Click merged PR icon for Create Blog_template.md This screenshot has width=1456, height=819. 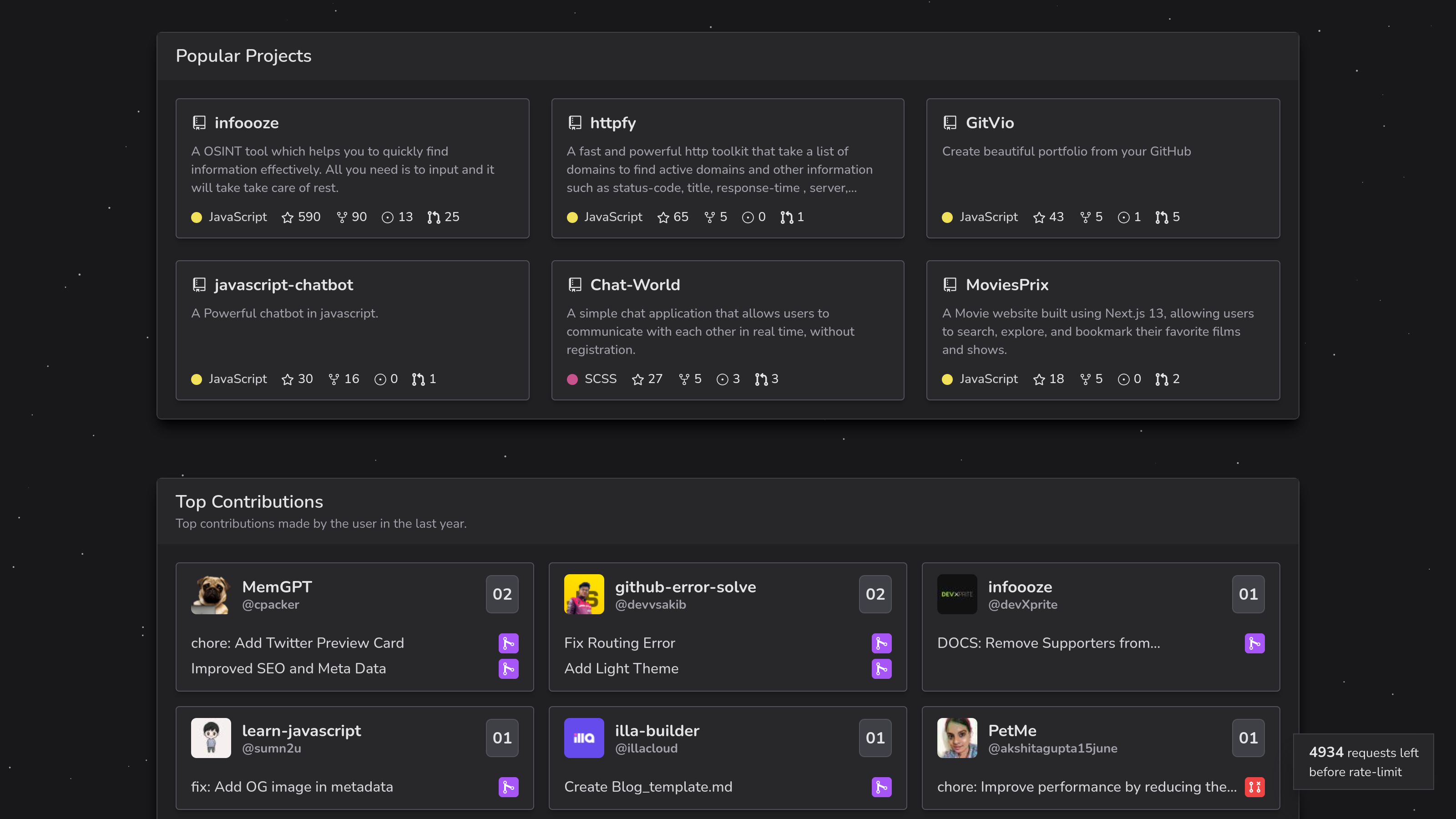click(881, 787)
